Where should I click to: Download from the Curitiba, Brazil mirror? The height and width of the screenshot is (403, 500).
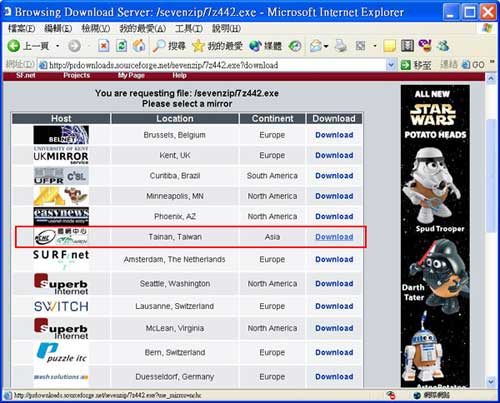(x=334, y=176)
